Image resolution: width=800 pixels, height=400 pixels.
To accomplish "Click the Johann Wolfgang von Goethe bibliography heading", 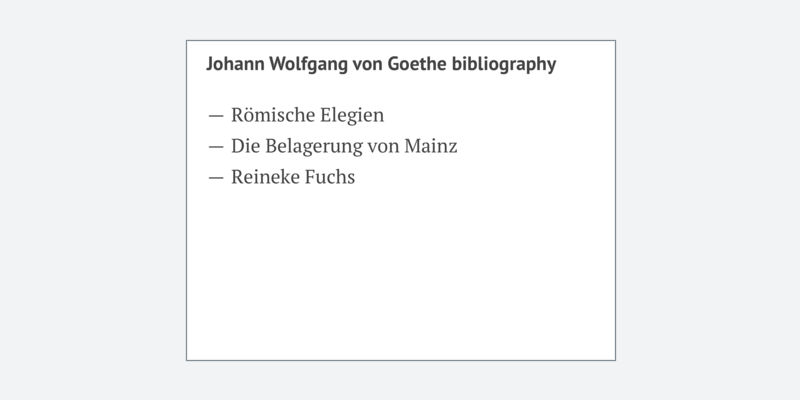I will coord(381,64).
